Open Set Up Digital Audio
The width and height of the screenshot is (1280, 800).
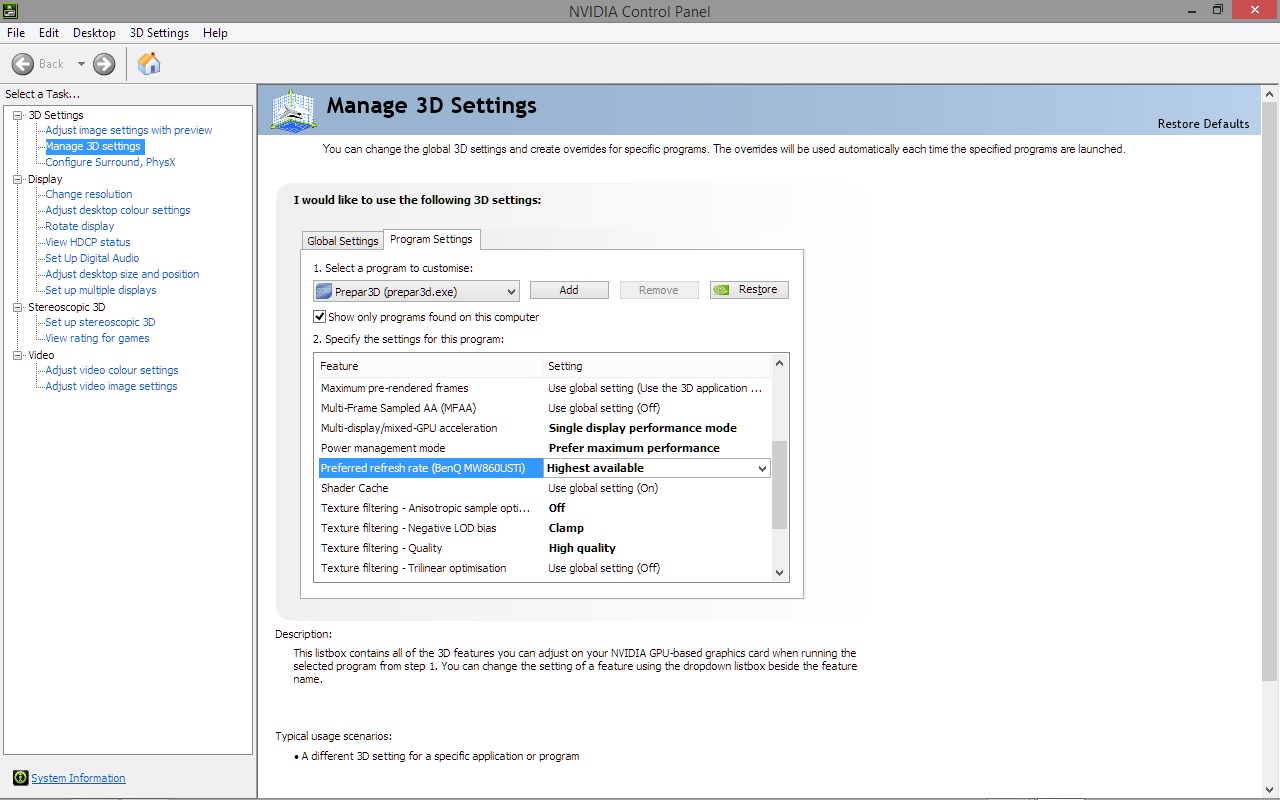point(92,258)
